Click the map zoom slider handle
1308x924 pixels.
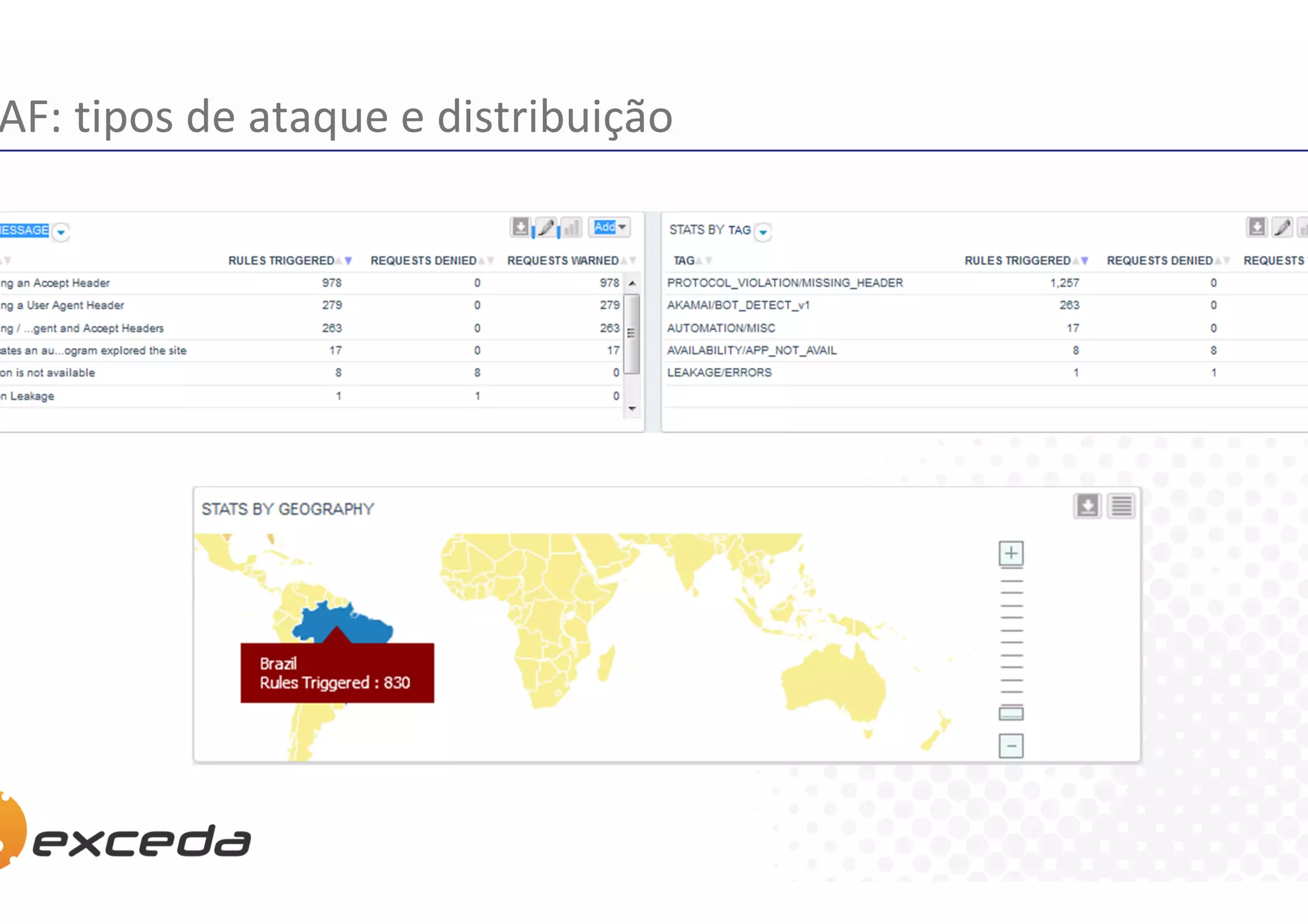click(x=1010, y=713)
